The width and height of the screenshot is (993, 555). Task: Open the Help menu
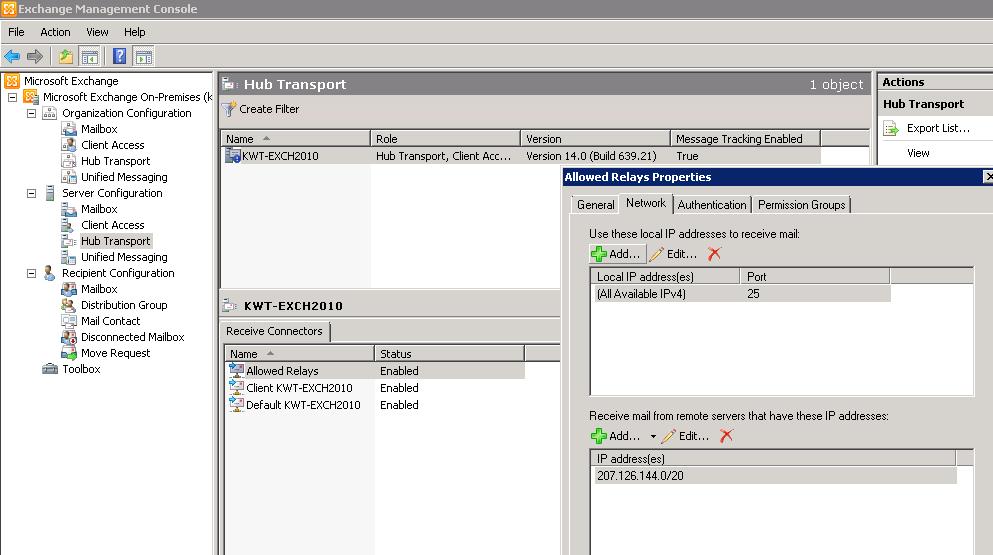point(134,32)
